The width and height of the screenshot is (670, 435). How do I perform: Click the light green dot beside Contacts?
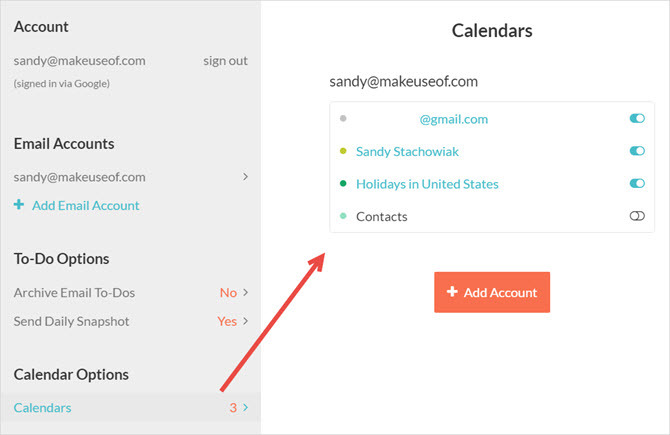coord(343,216)
